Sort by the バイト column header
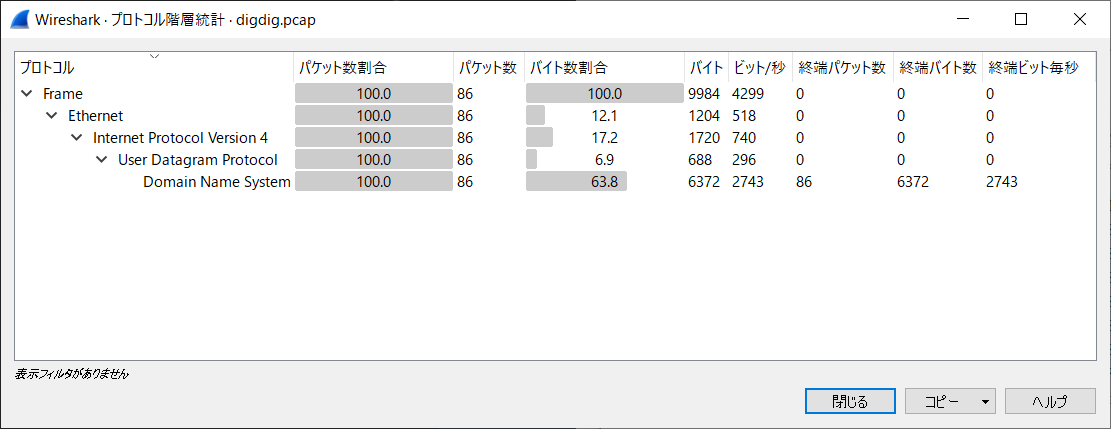Viewport: 1111px width, 429px height. point(706,68)
